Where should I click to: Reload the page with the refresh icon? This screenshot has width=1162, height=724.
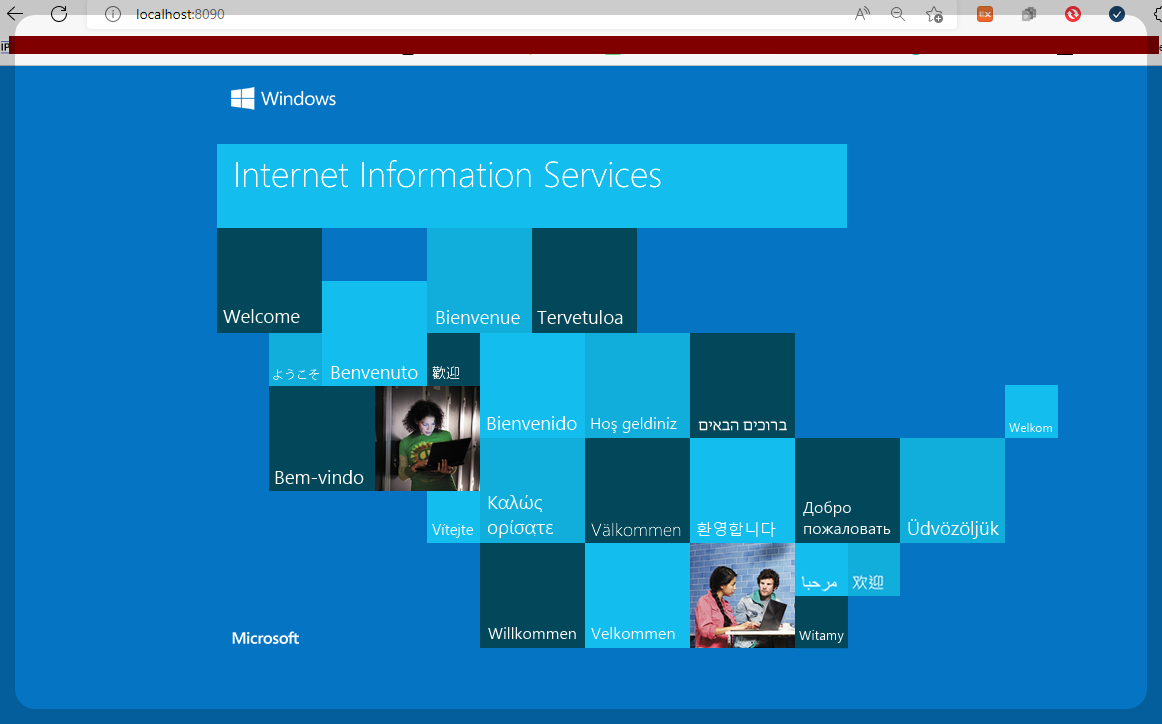point(59,14)
